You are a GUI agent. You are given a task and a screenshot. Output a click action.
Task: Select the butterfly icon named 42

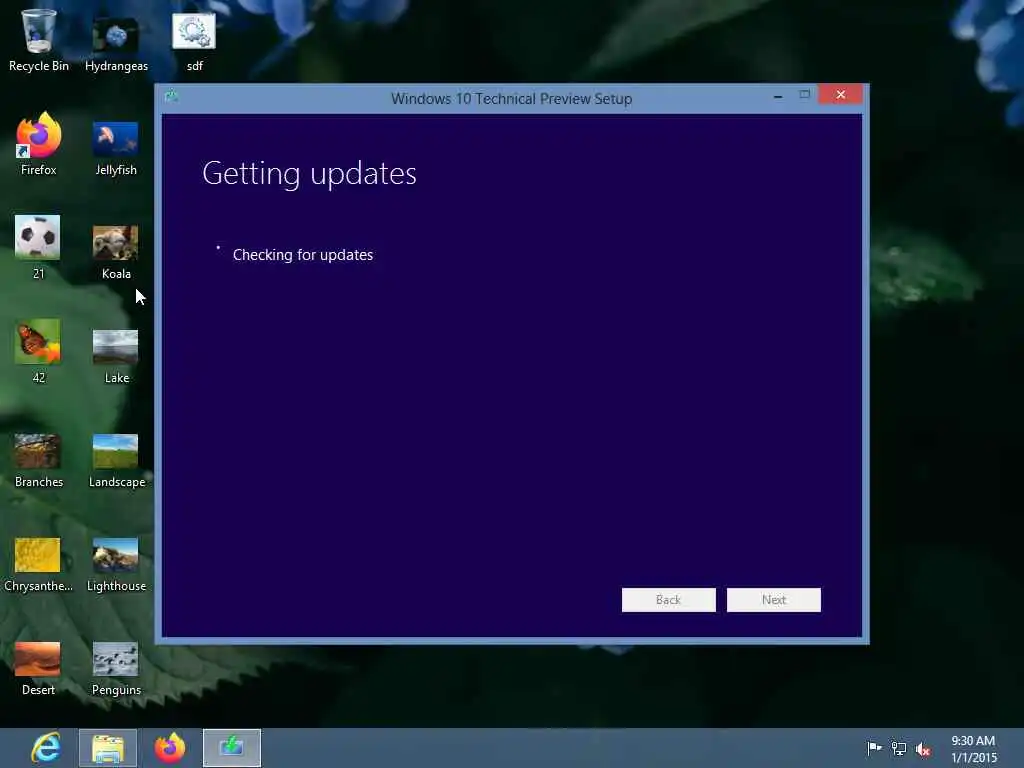(38, 351)
